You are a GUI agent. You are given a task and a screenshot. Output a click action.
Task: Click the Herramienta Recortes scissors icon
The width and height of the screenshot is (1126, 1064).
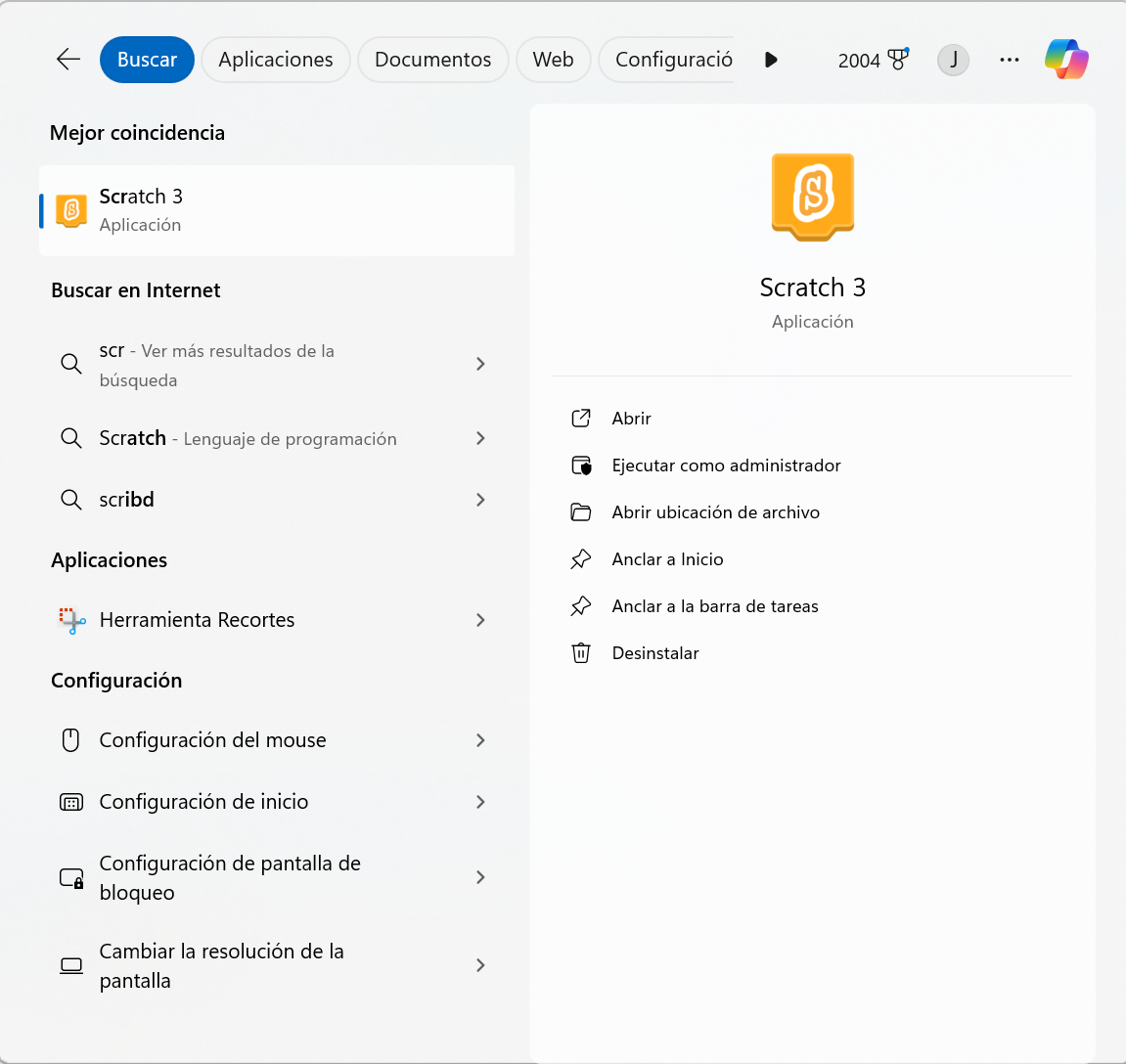(71, 620)
